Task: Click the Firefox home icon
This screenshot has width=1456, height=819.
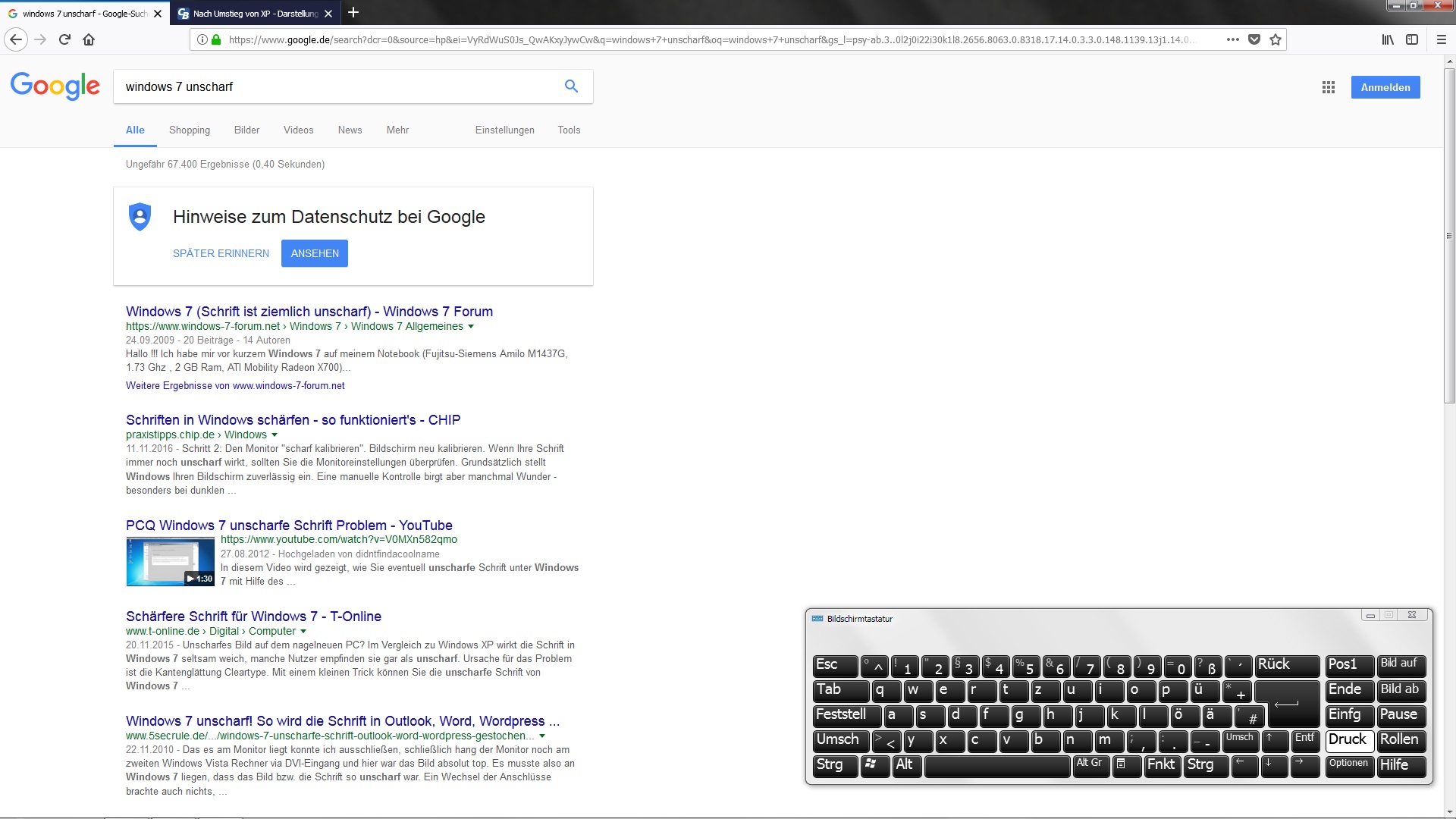Action: [89, 39]
